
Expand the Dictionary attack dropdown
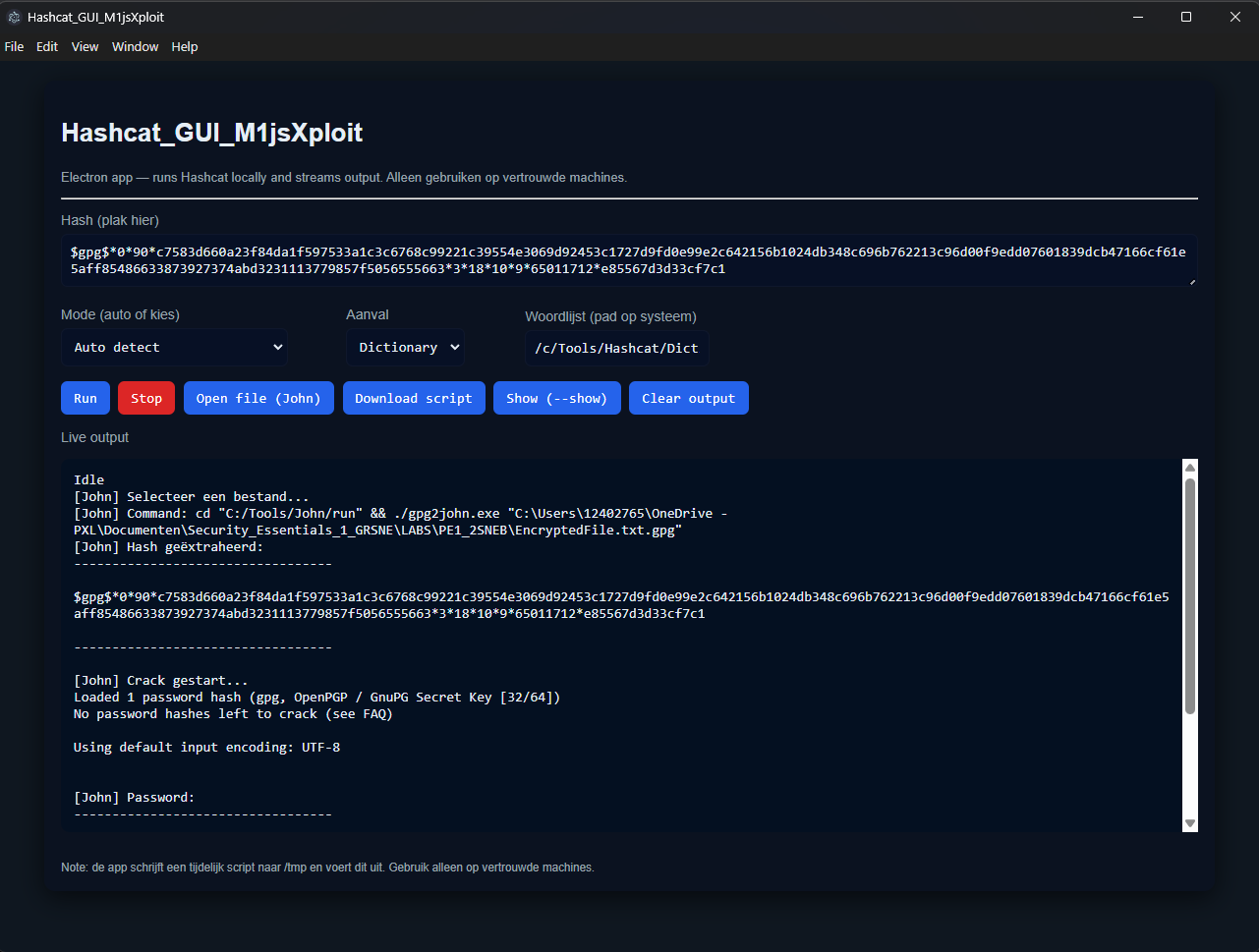coord(405,347)
